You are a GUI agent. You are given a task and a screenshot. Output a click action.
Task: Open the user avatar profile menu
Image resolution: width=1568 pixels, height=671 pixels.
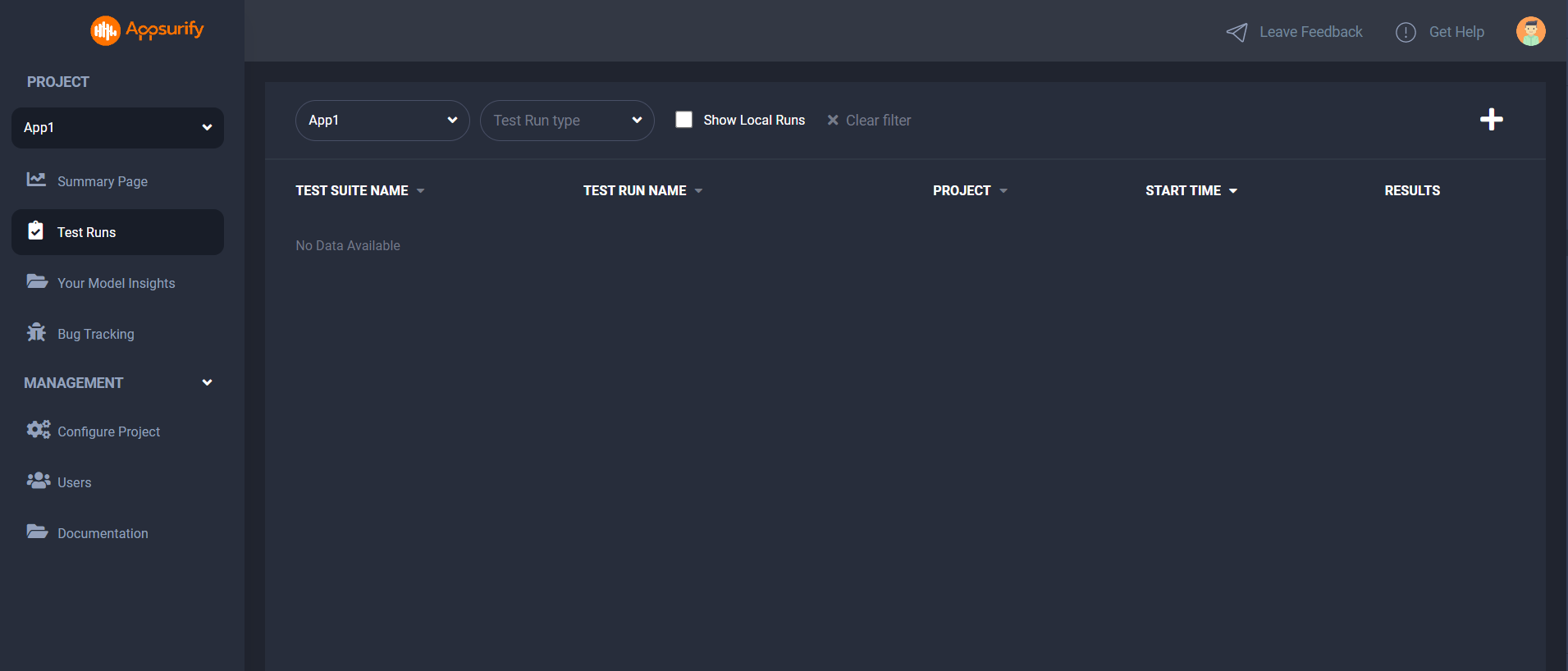point(1530,32)
